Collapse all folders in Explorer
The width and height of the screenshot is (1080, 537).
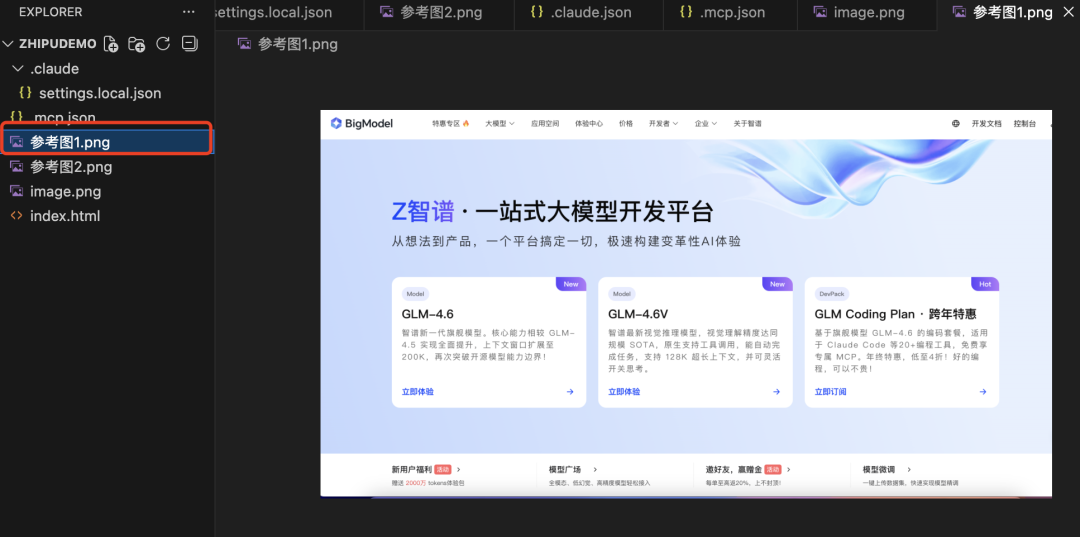tap(189, 43)
